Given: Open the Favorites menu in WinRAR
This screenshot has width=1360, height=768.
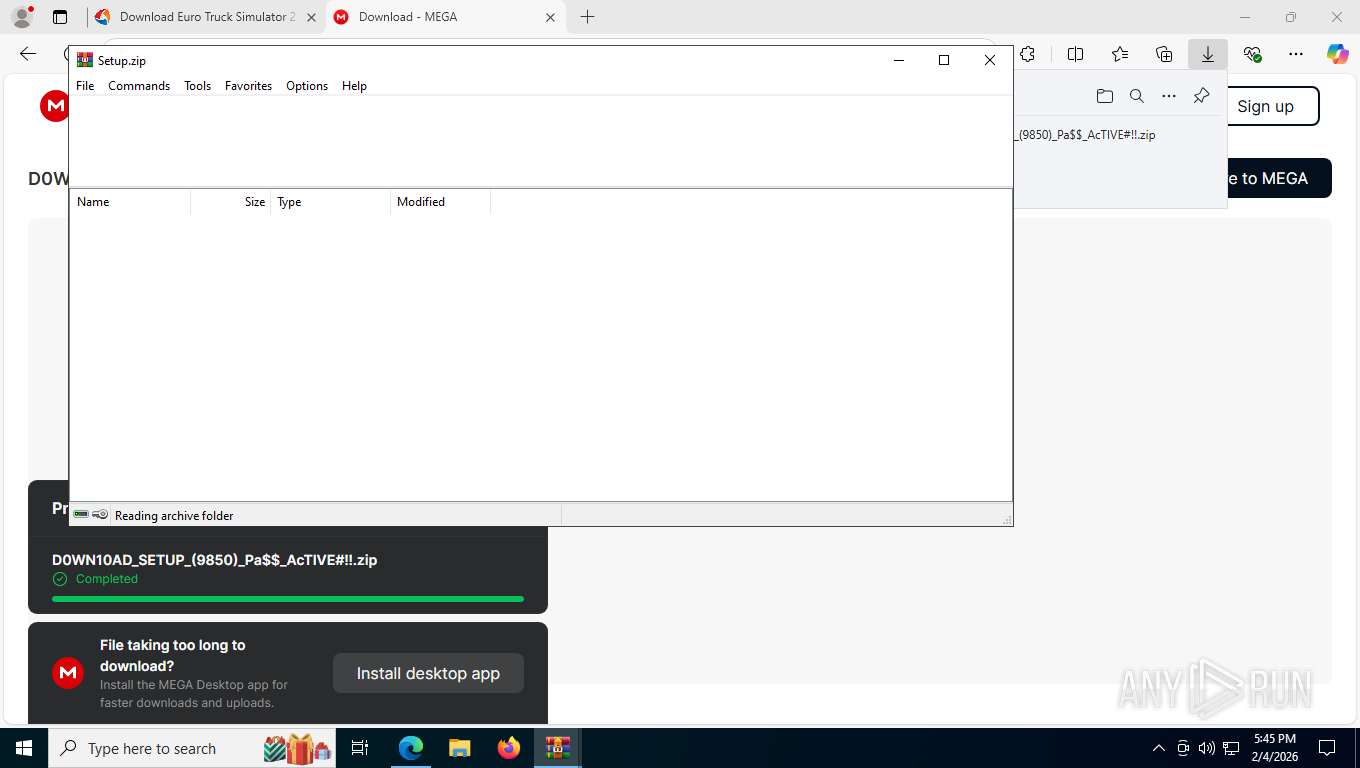Looking at the screenshot, I should 248,86.
